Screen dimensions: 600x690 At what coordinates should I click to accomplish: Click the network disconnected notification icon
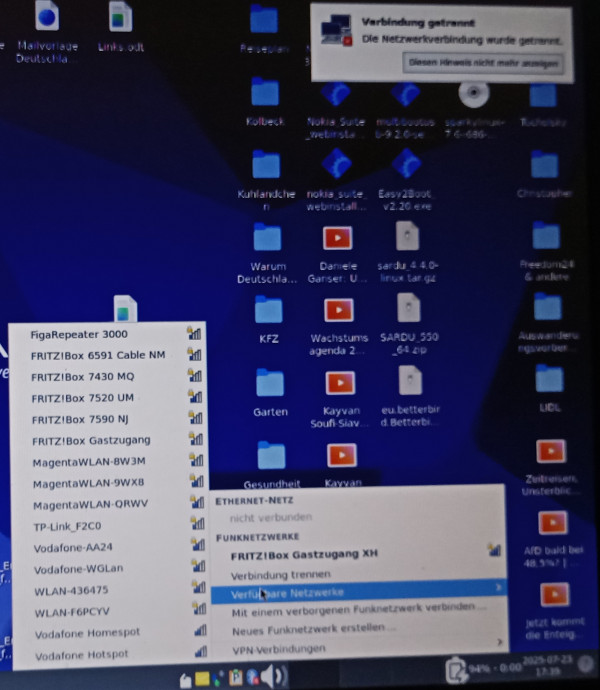[336, 29]
